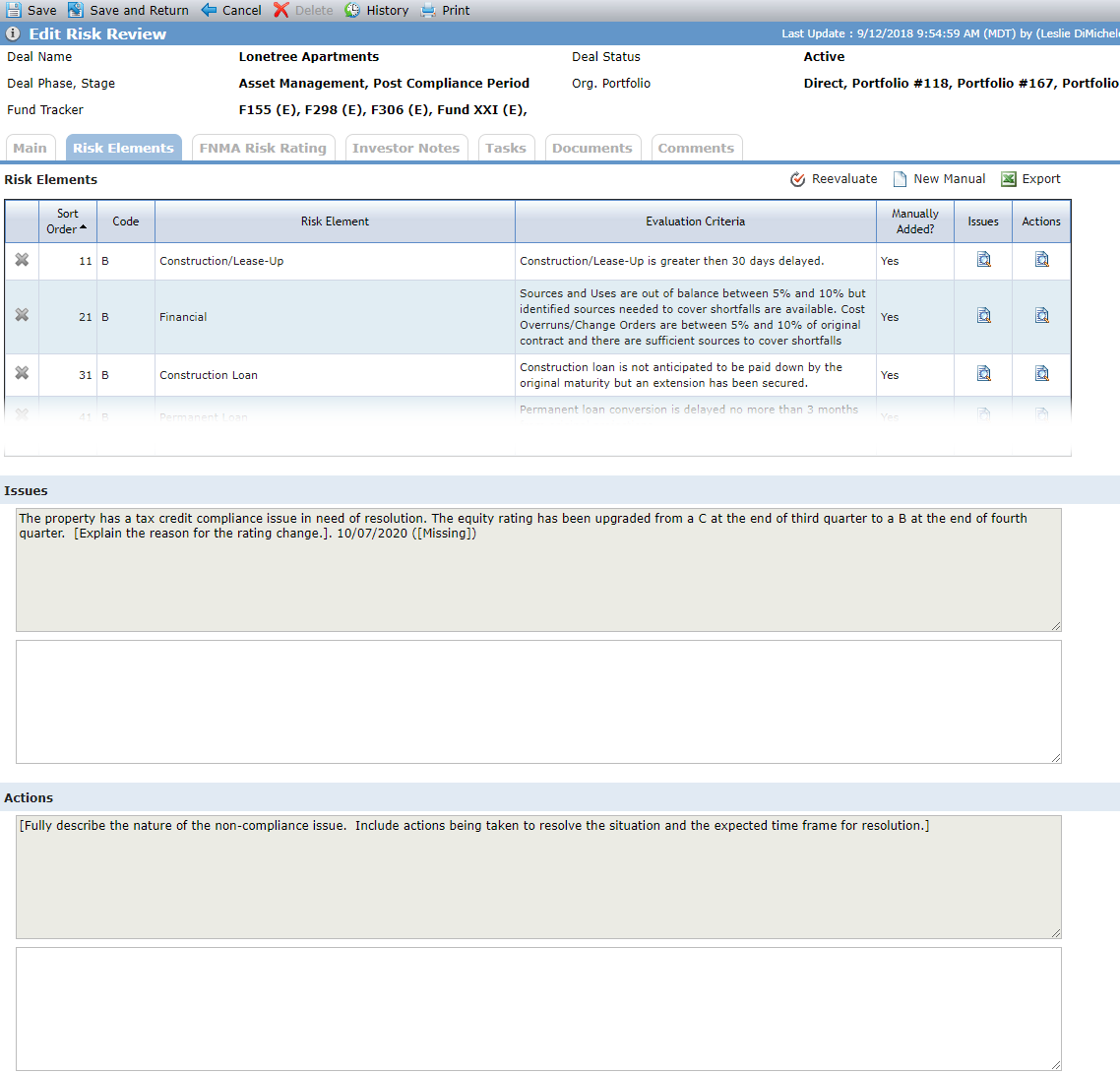Click the empty Issues input box
The width and height of the screenshot is (1120, 1074).
click(538, 702)
